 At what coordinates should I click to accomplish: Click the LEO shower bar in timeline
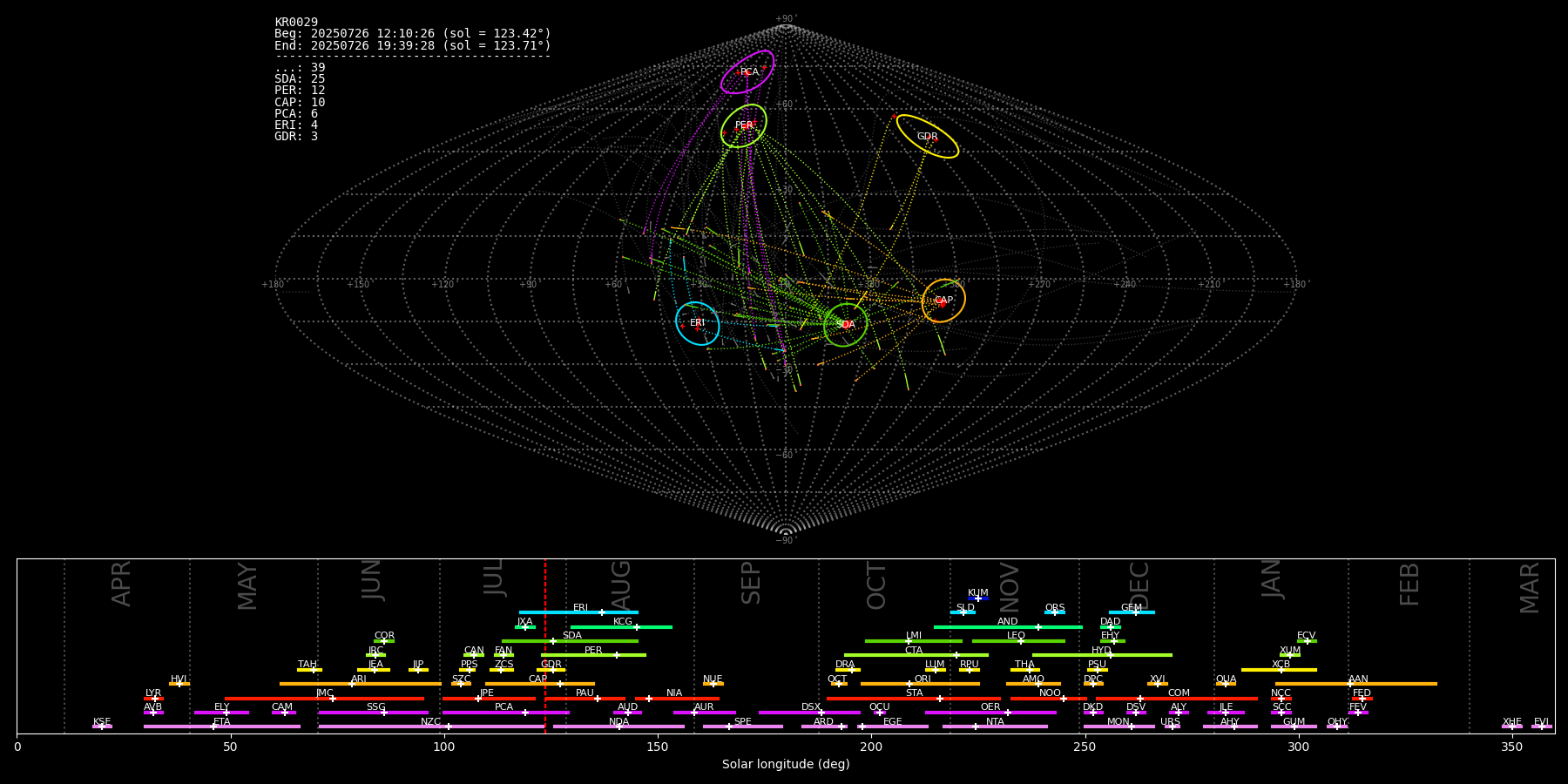(1018, 640)
